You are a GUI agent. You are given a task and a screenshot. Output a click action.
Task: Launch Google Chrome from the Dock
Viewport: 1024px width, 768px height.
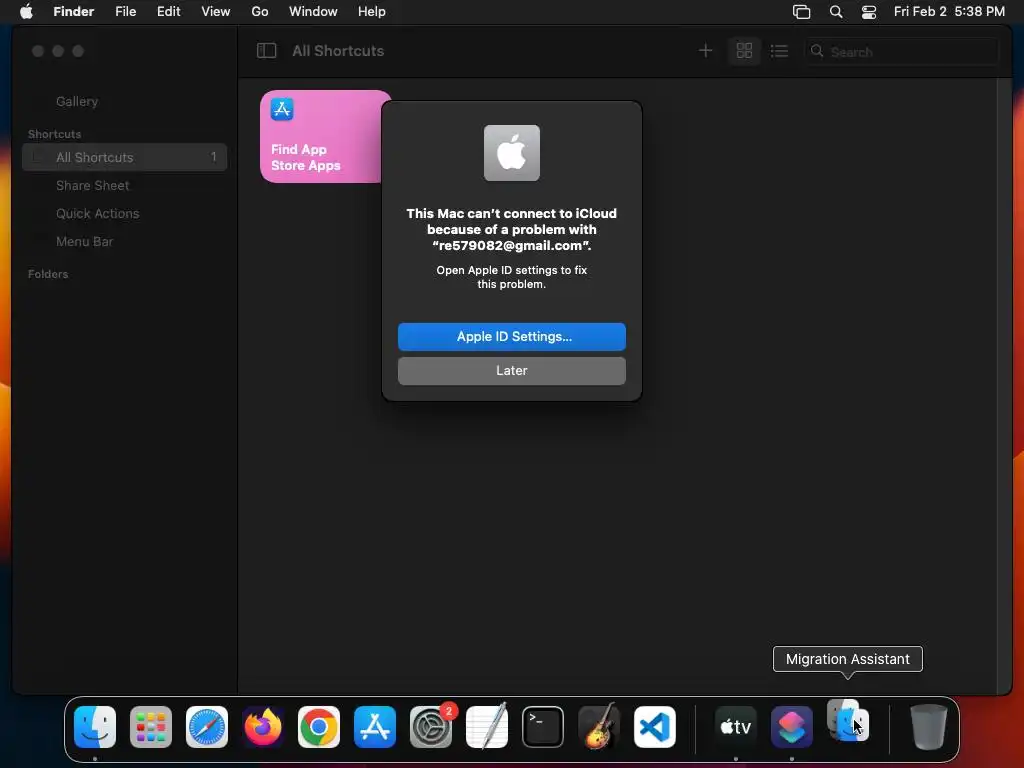(319, 727)
